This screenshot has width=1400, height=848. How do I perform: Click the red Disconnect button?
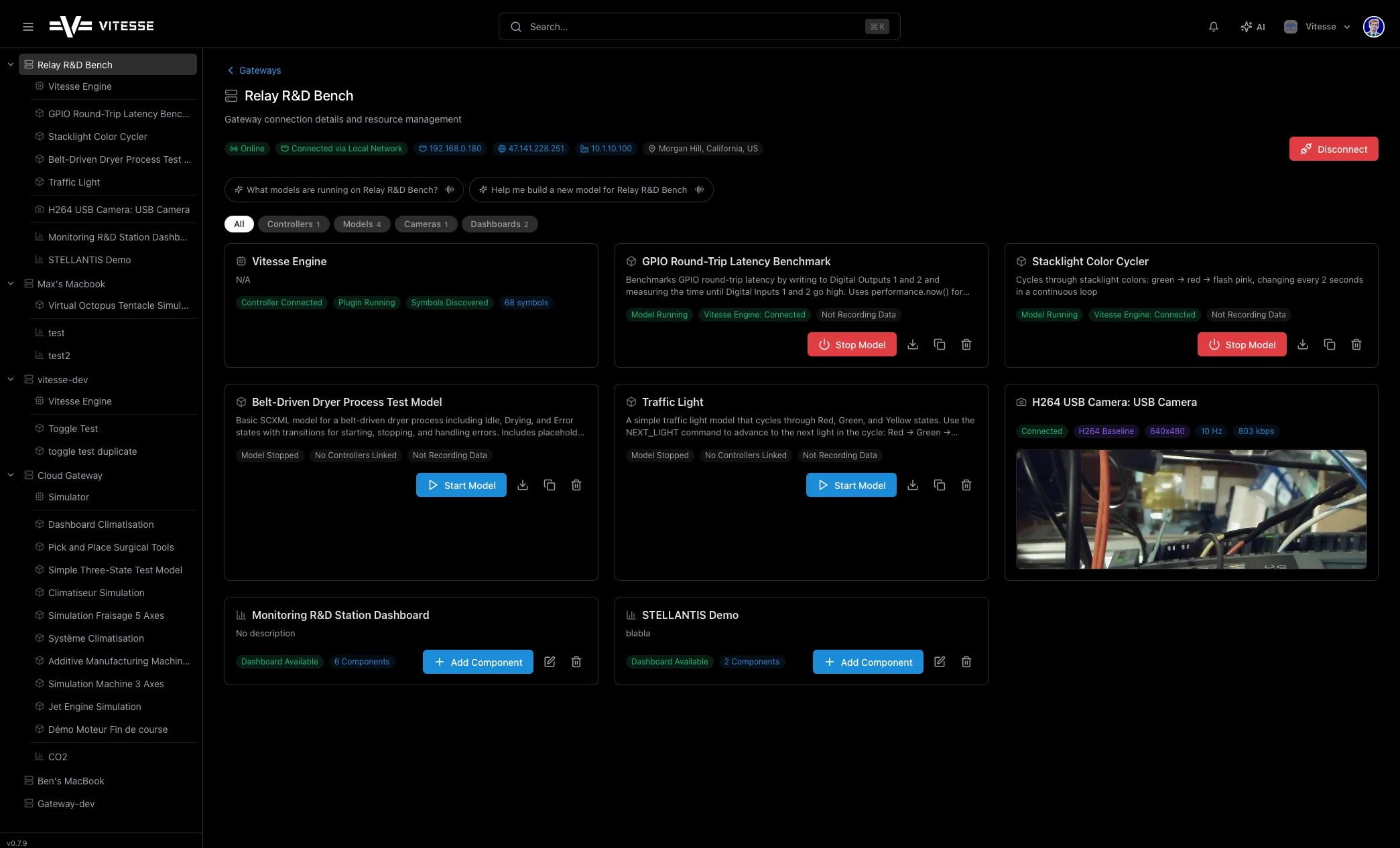pos(1334,149)
